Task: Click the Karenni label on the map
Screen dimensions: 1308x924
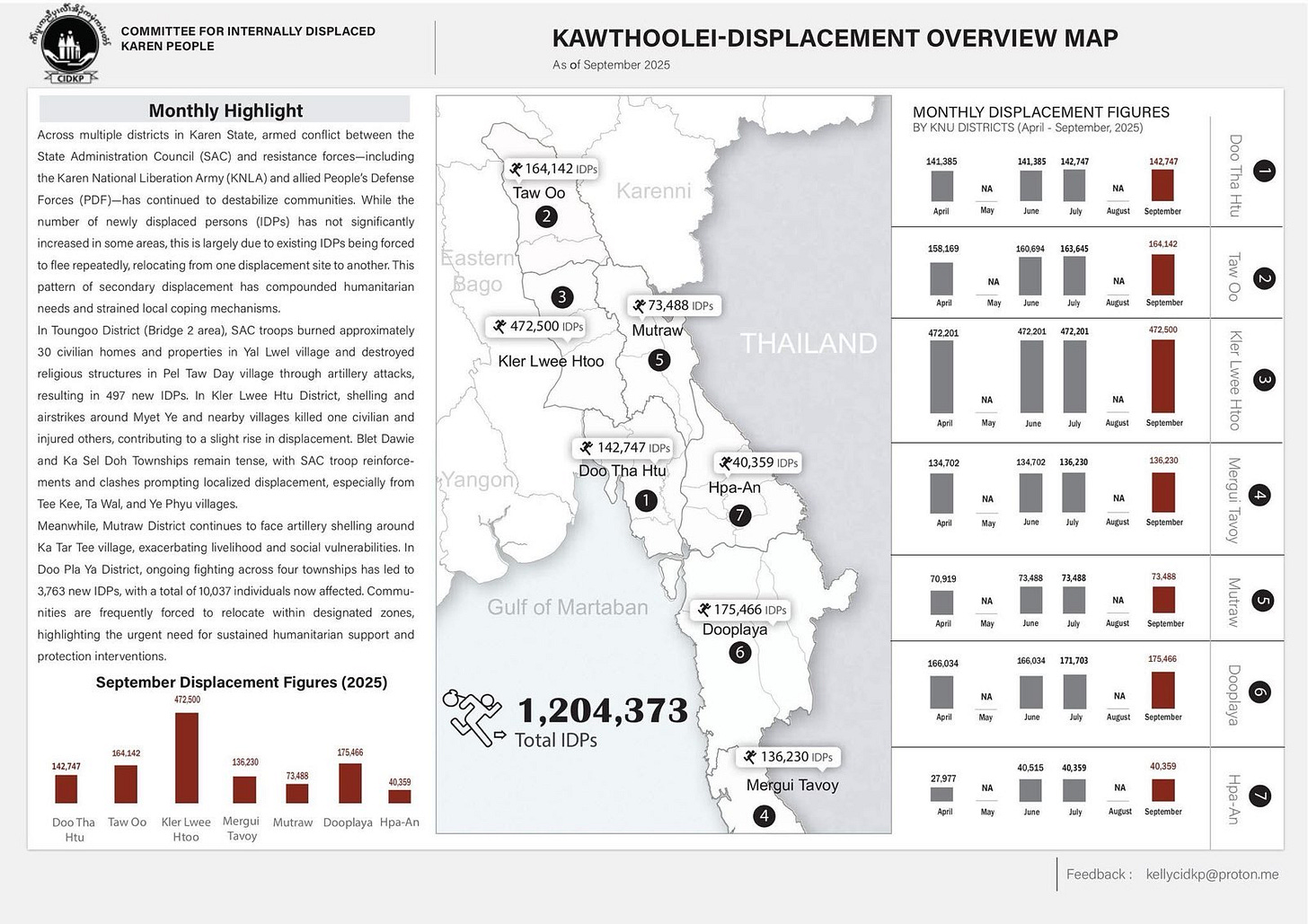Action: [654, 190]
